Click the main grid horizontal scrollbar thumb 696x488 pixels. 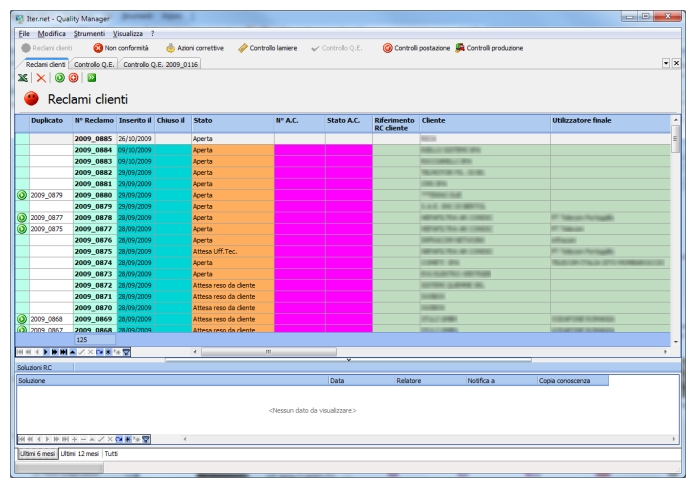tap(269, 352)
